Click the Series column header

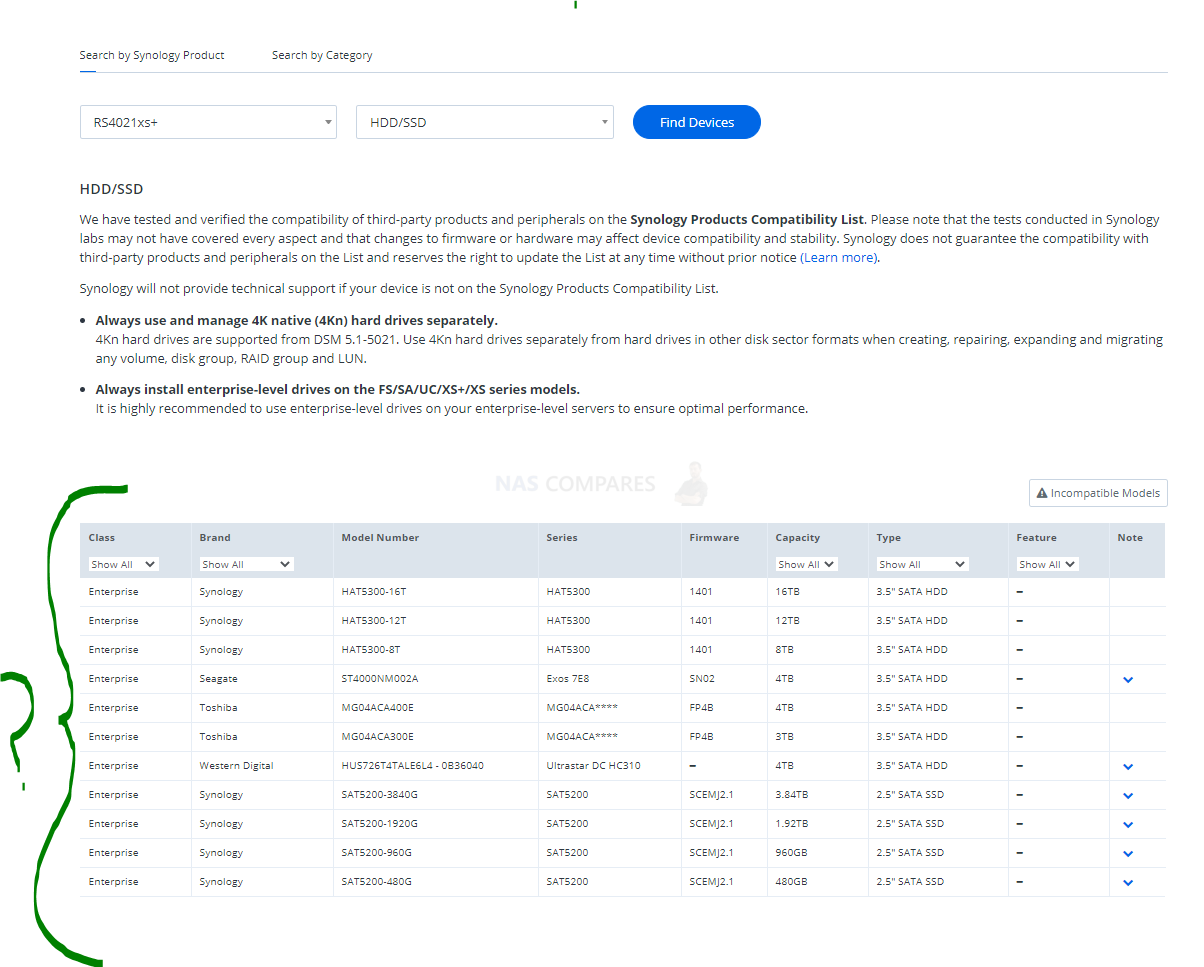click(562, 538)
